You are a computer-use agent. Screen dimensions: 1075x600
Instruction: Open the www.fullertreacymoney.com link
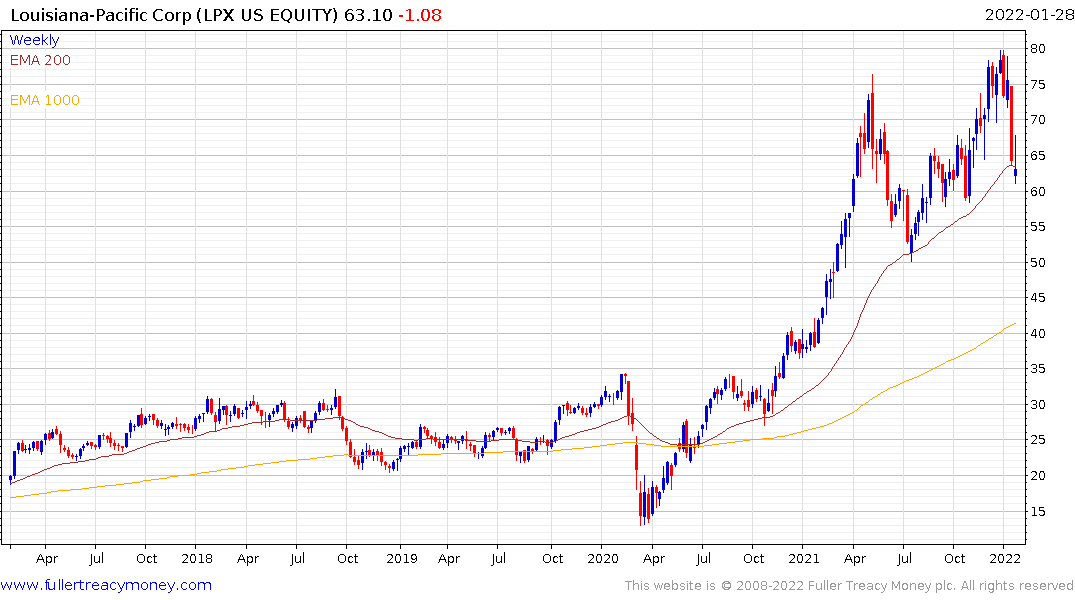pos(106,585)
